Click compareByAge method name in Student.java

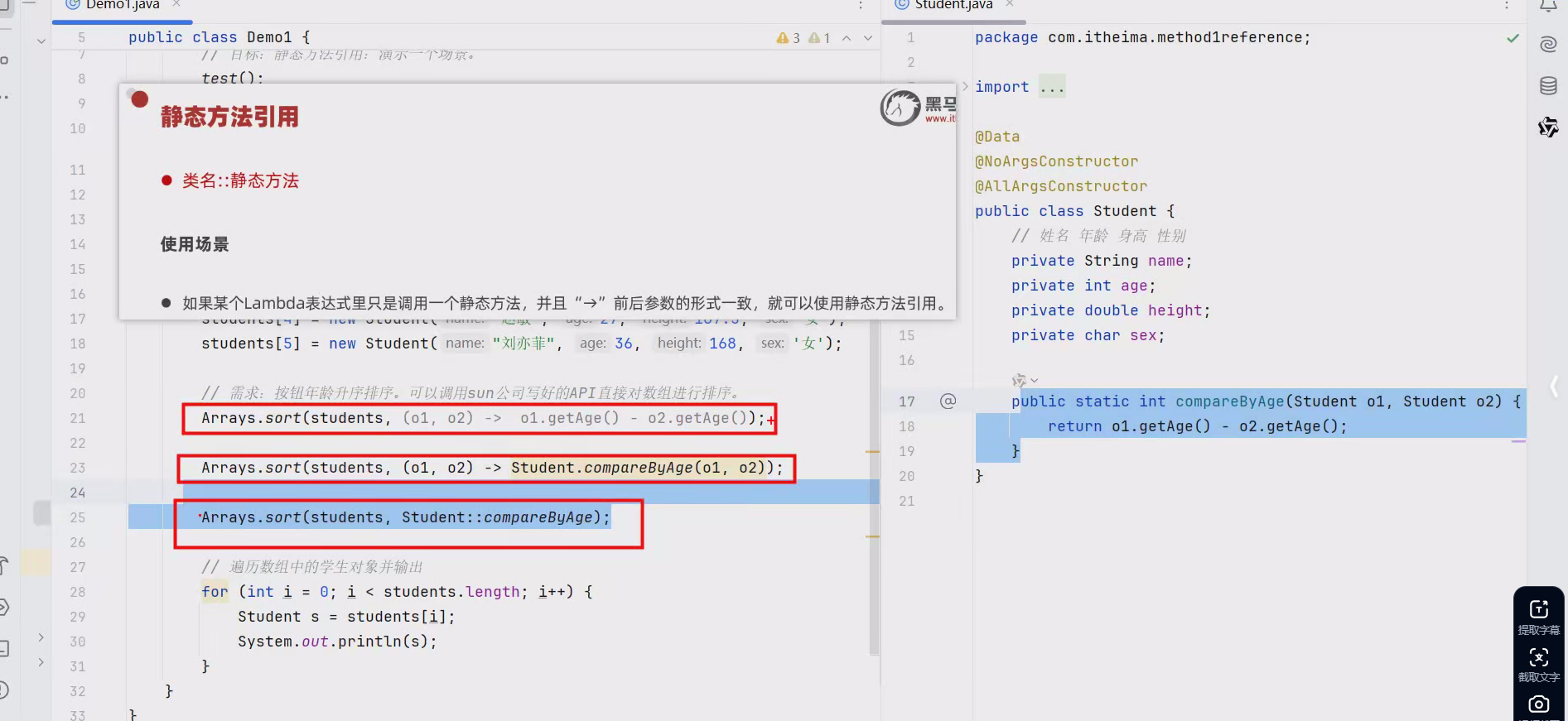pos(1230,401)
